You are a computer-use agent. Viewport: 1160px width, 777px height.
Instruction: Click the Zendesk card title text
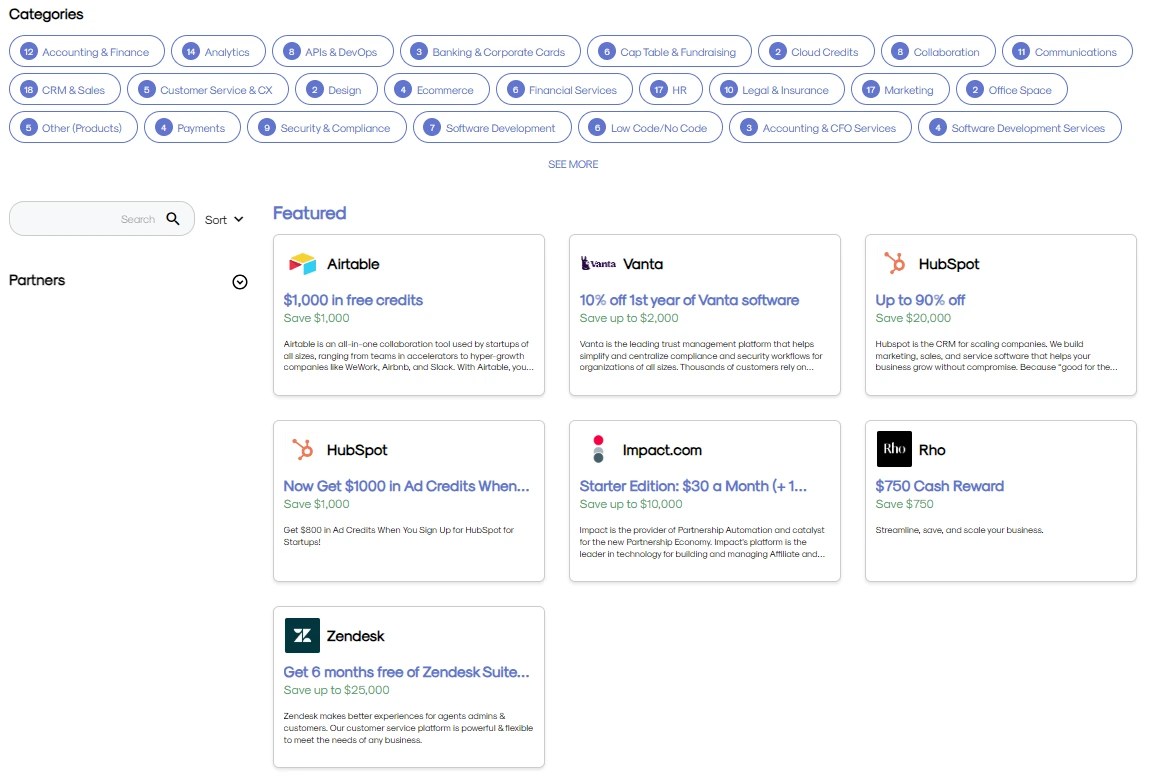356,636
